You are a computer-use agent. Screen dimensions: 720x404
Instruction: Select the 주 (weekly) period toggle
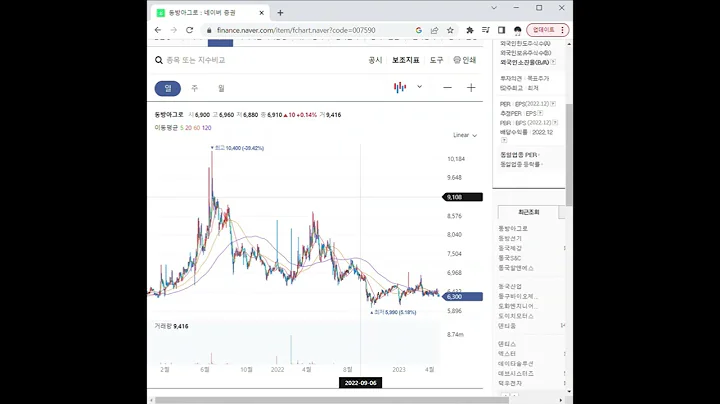coord(194,88)
